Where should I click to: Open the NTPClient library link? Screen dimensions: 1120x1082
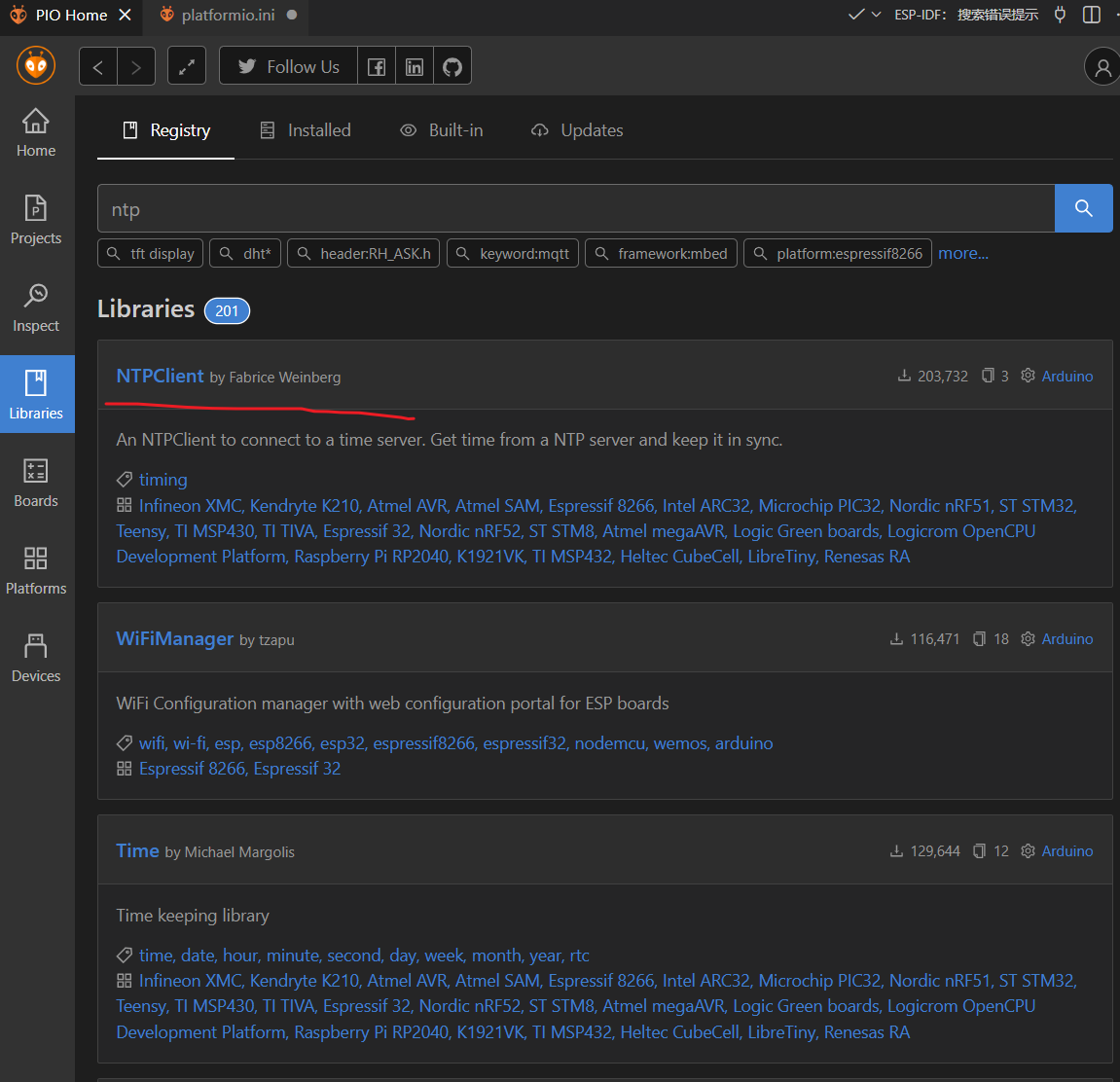160,377
